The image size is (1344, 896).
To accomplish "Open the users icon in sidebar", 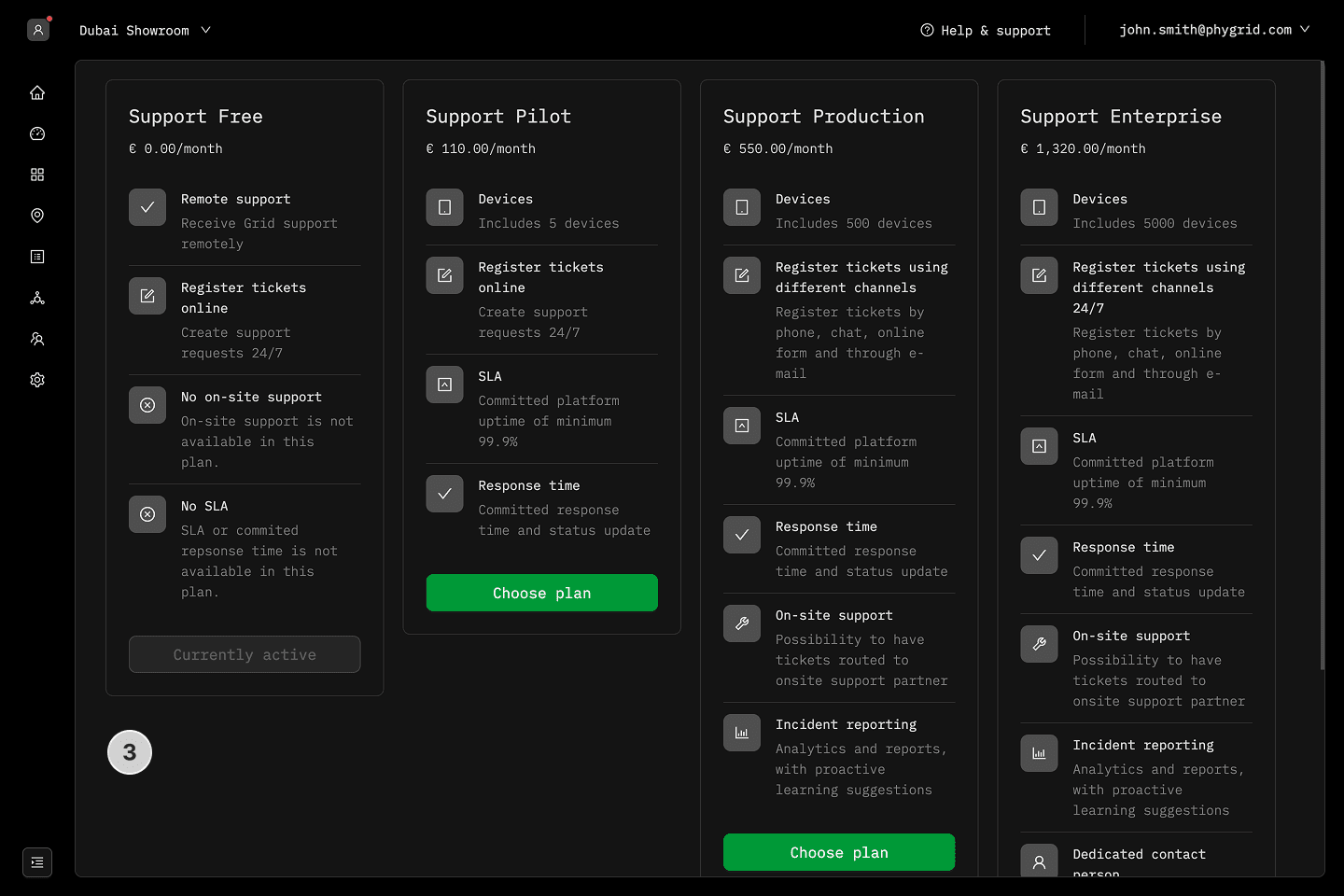I will click(x=37, y=339).
